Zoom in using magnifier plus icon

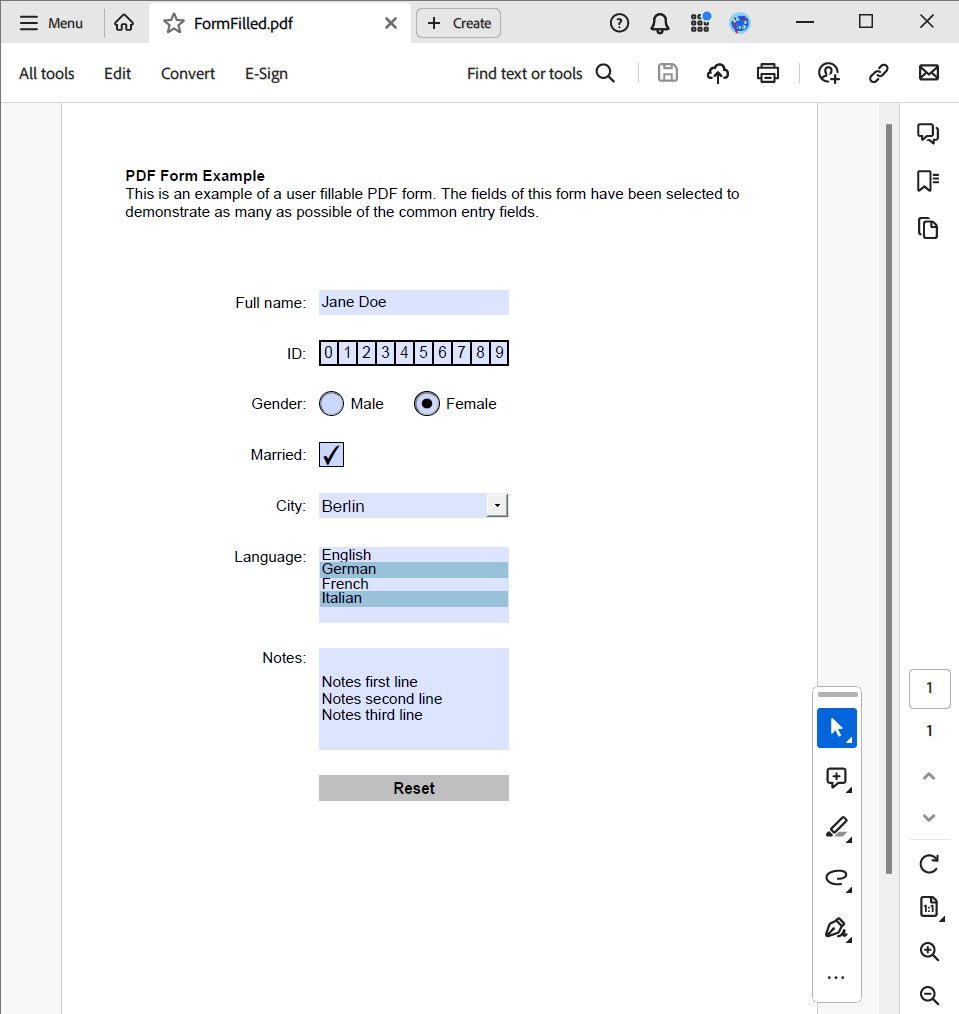tap(929, 951)
